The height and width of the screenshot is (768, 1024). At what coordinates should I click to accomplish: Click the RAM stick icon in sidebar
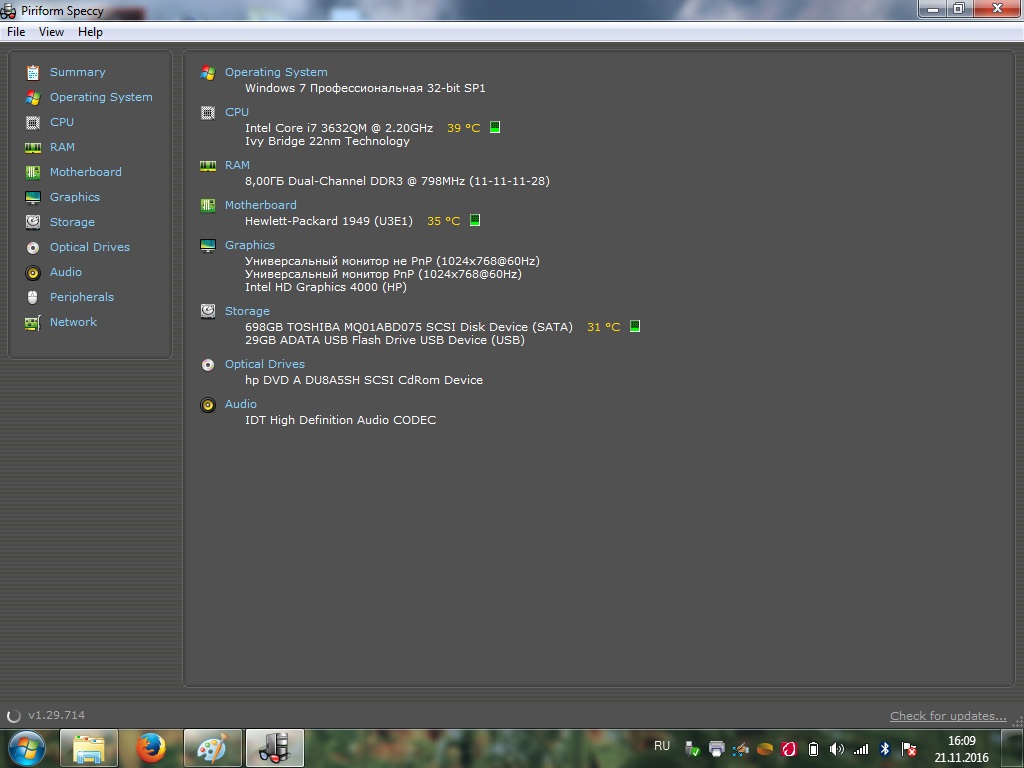(33, 148)
